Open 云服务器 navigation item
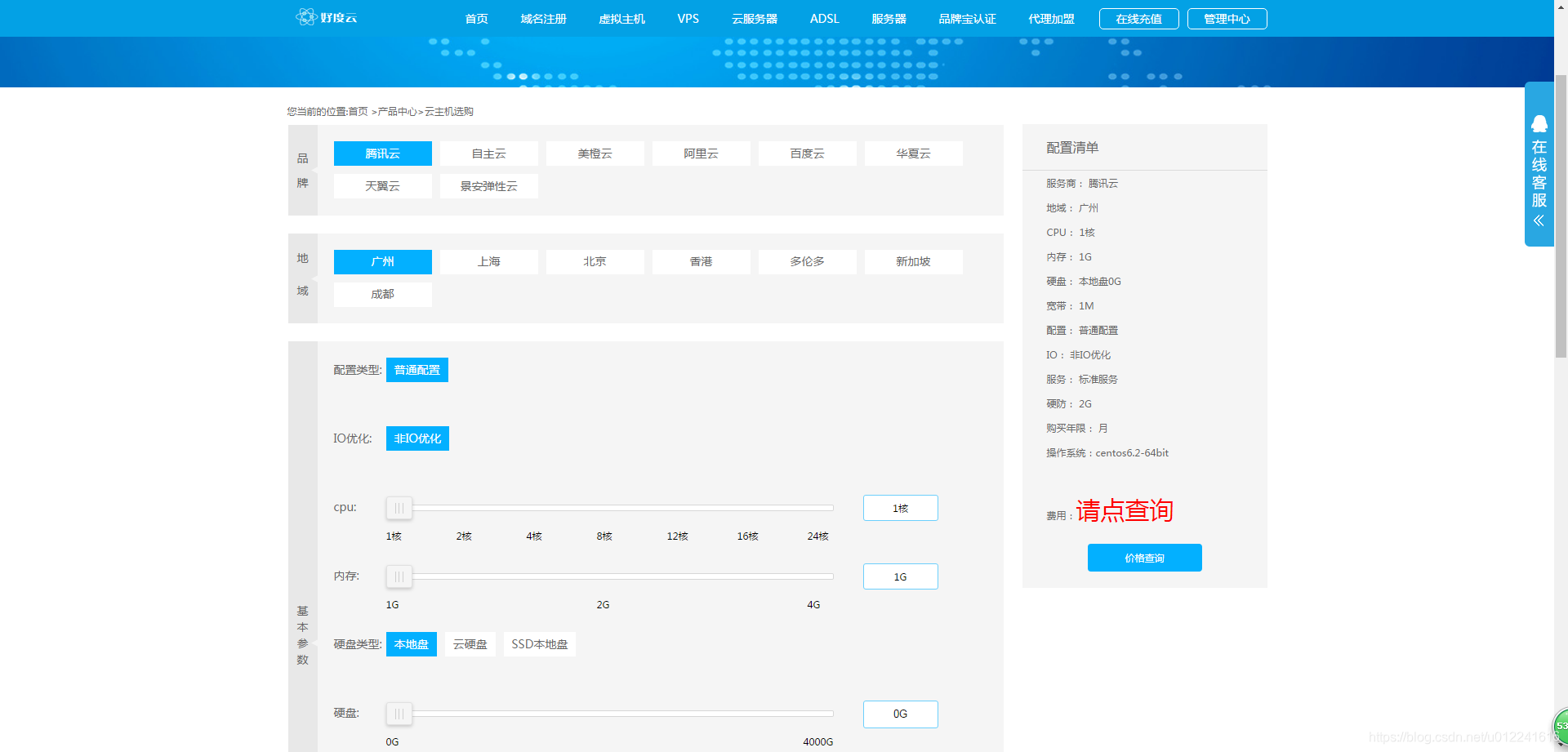Image resolution: width=1568 pixels, height=752 pixels. (755, 19)
